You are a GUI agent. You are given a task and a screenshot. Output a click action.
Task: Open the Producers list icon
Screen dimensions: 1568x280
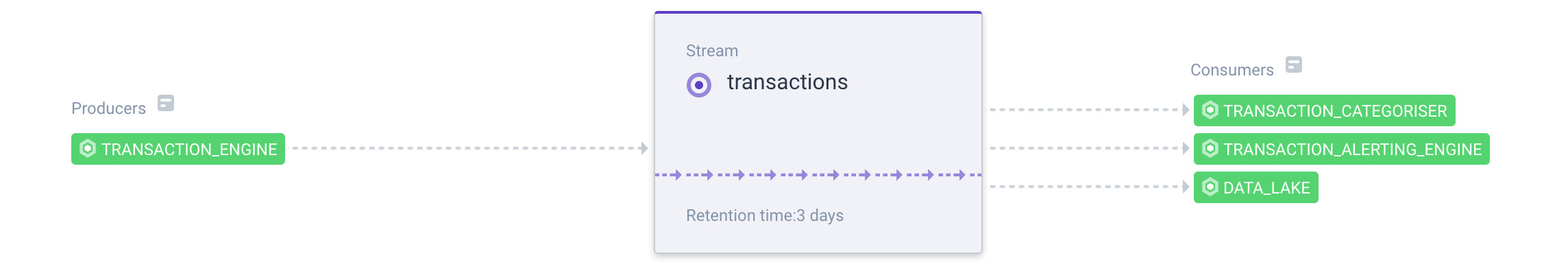[x=166, y=103]
